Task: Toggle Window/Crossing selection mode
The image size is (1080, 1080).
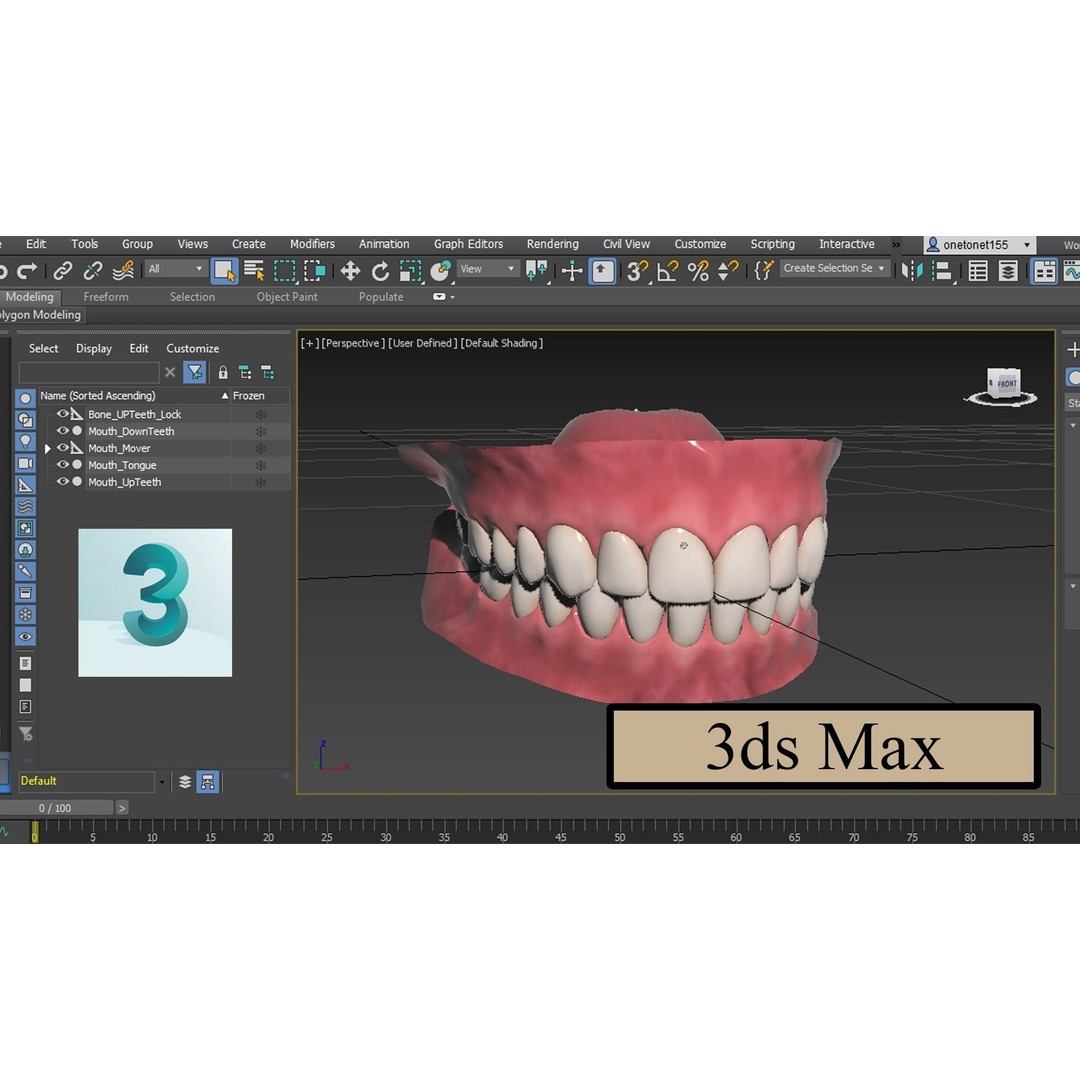Action: coord(315,271)
